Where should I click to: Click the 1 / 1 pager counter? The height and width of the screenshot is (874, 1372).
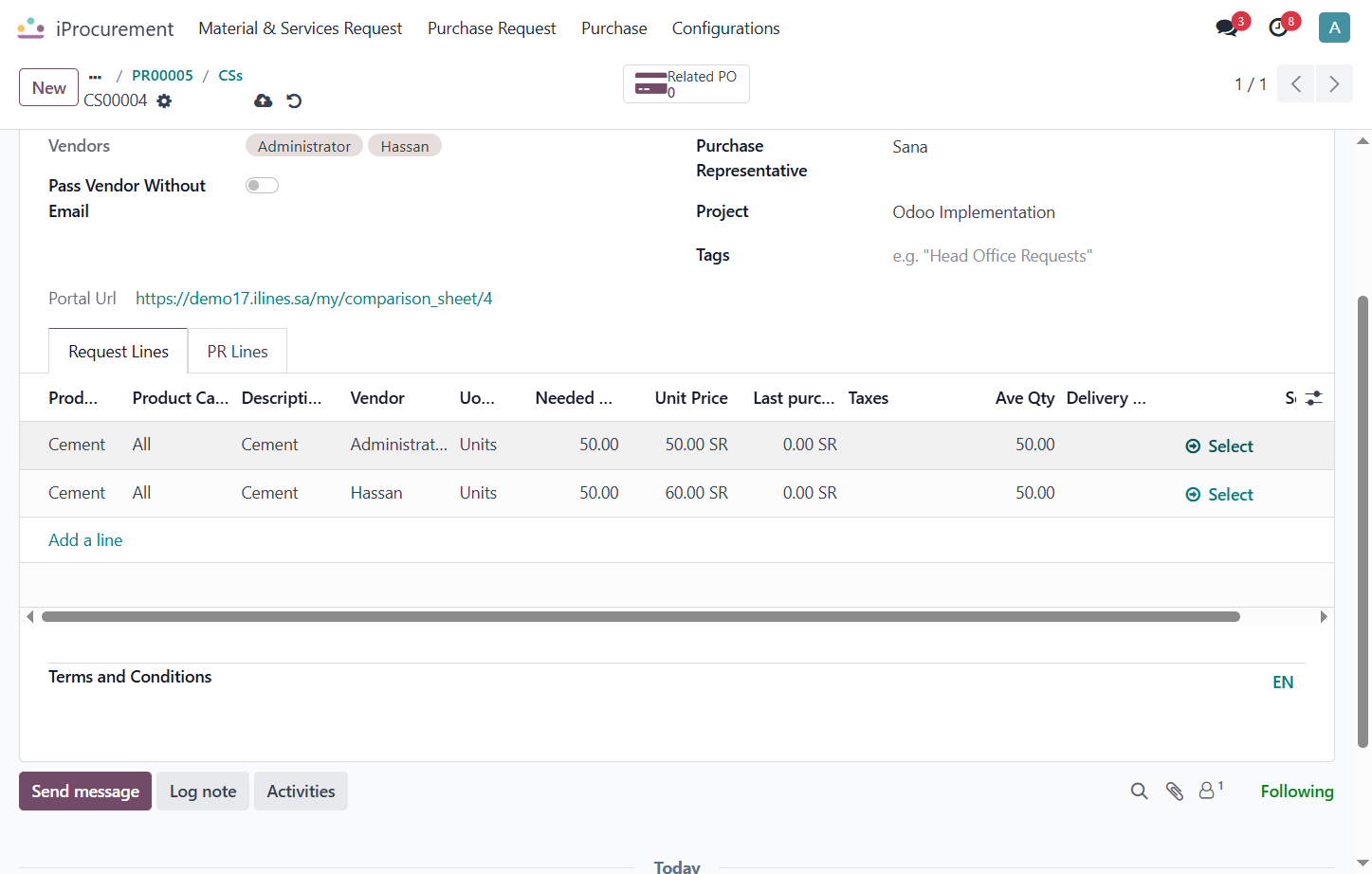coord(1250,84)
